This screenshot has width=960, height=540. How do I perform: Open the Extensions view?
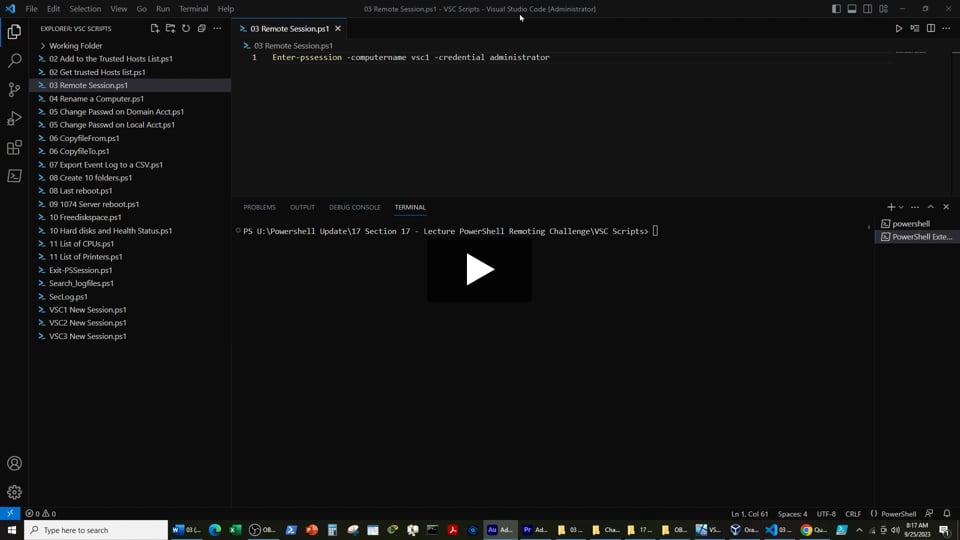14,148
